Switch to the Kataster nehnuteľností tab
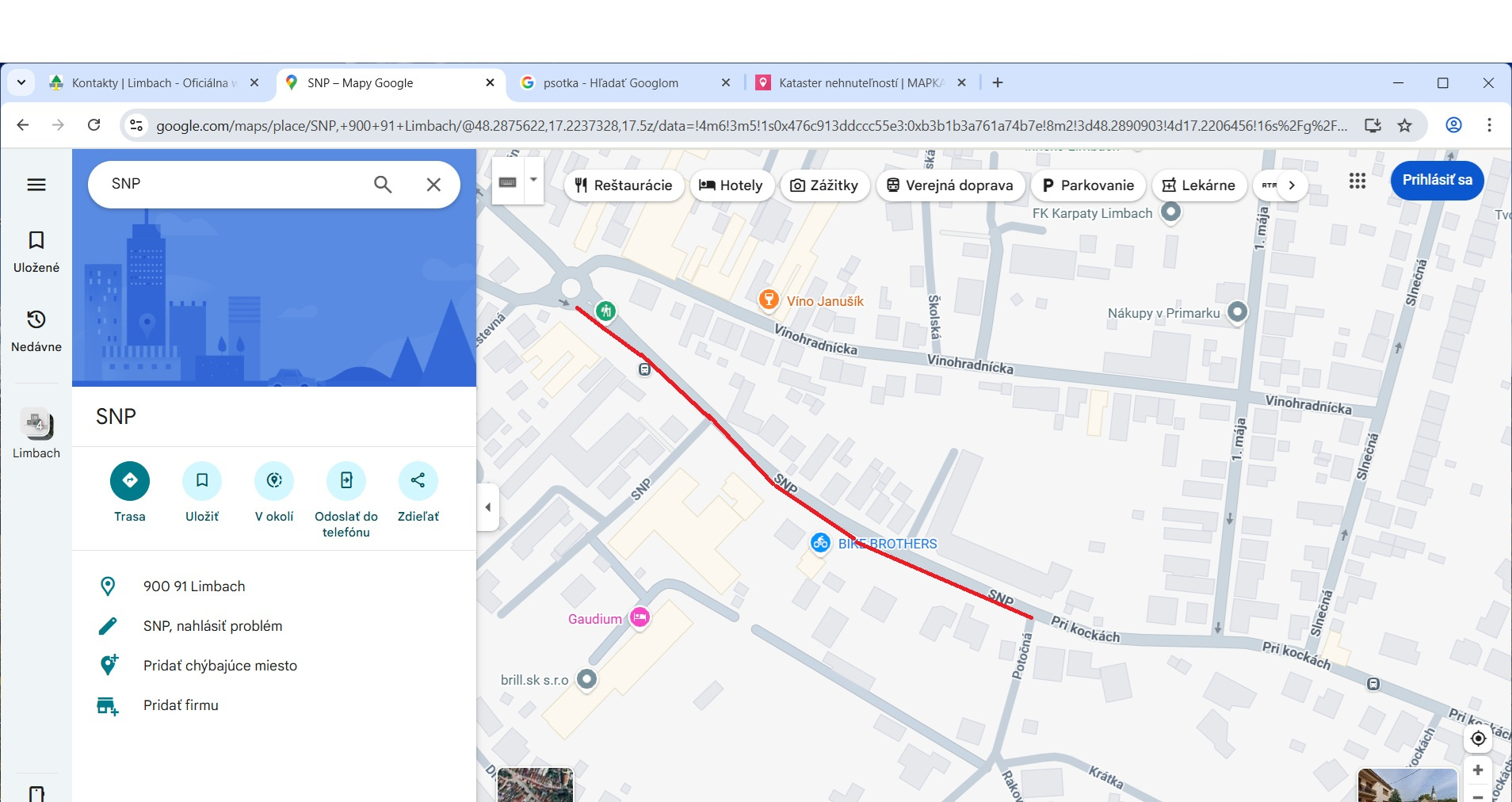Image resolution: width=1512 pixels, height=802 pixels. tap(860, 83)
